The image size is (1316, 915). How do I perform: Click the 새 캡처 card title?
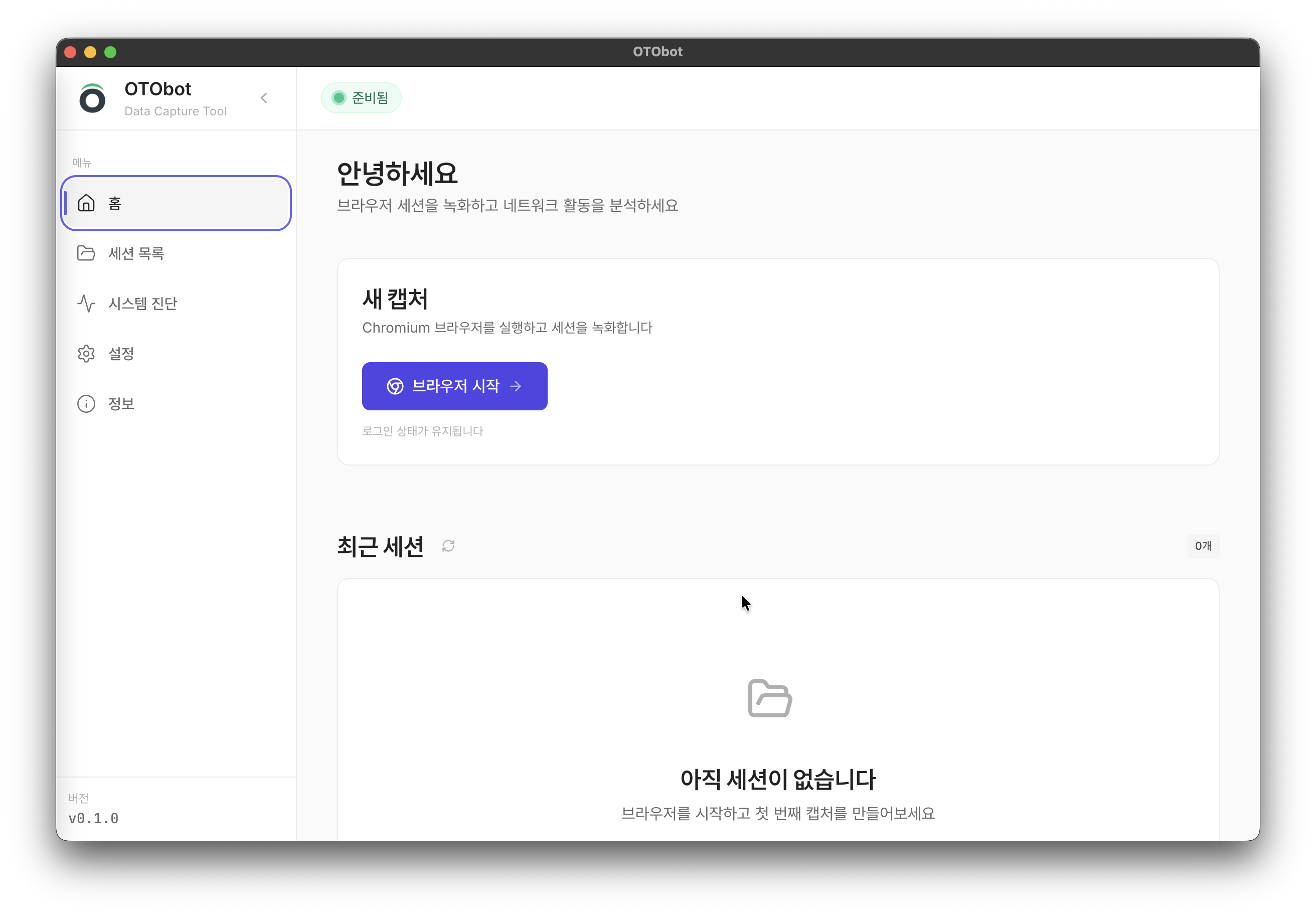click(x=395, y=298)
